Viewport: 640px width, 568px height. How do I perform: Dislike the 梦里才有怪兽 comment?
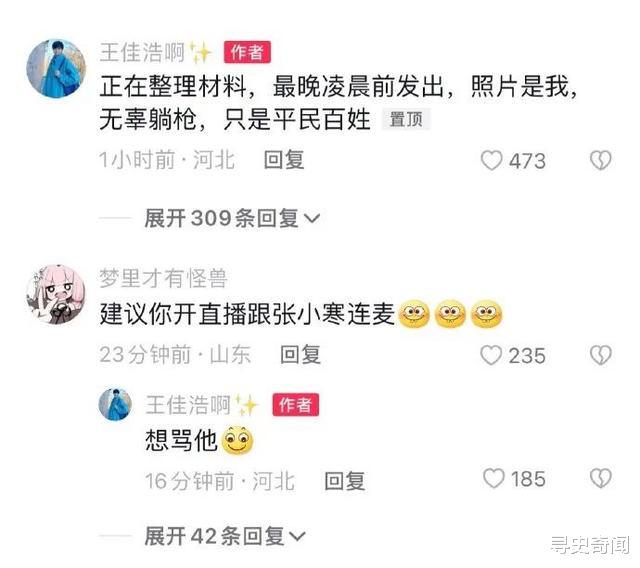(x=600, y=355)
